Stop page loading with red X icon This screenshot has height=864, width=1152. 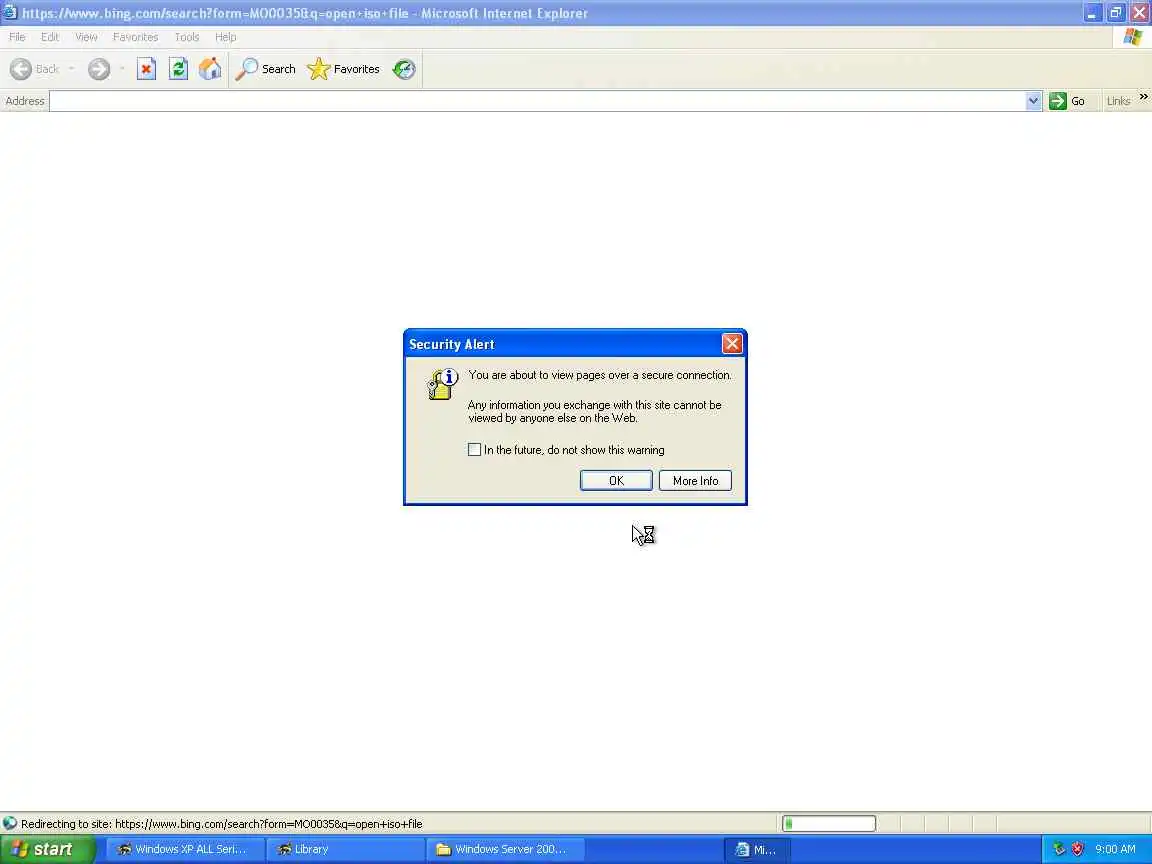(x=146, y=69)
